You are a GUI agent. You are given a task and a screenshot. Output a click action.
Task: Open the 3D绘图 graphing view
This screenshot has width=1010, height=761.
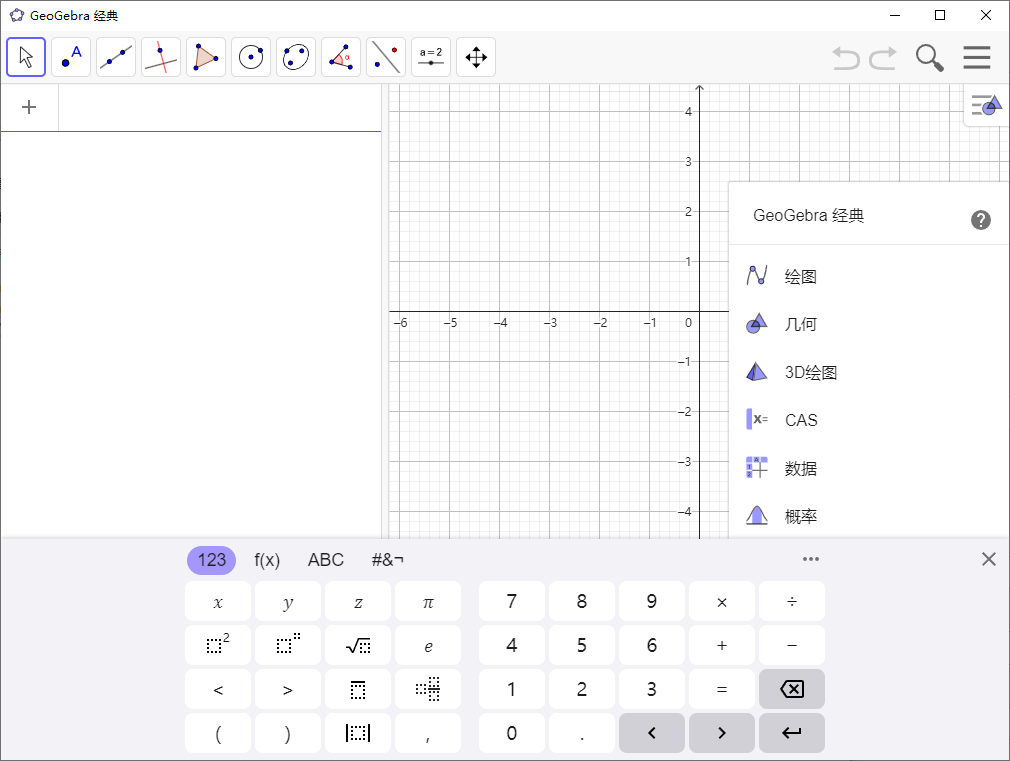click(810, 371)
